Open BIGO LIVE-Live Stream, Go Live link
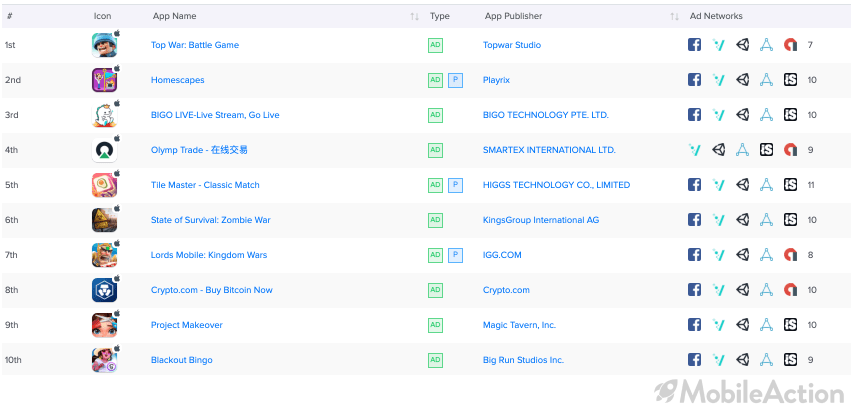 pos(215,115)
